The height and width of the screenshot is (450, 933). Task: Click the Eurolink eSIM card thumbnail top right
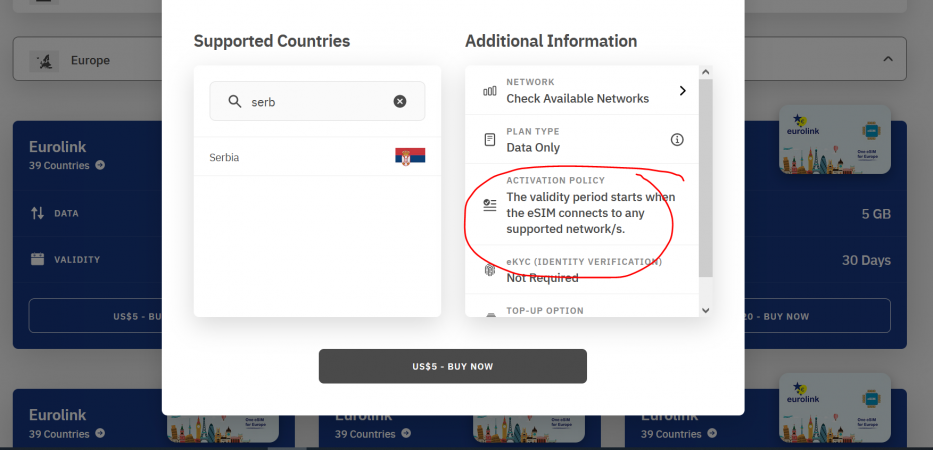(835, 139)
